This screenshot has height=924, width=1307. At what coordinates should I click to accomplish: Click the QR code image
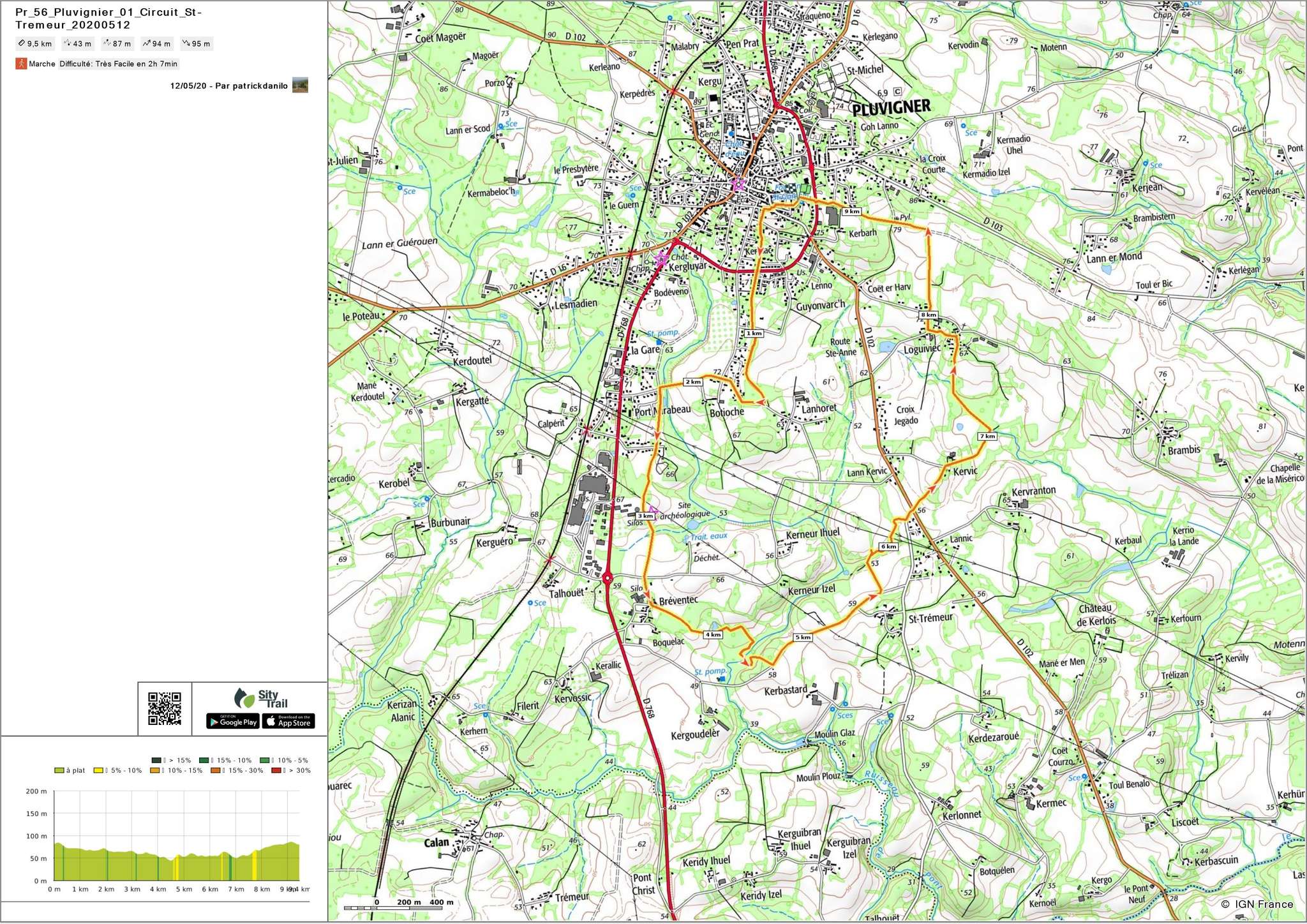(165, 709)
